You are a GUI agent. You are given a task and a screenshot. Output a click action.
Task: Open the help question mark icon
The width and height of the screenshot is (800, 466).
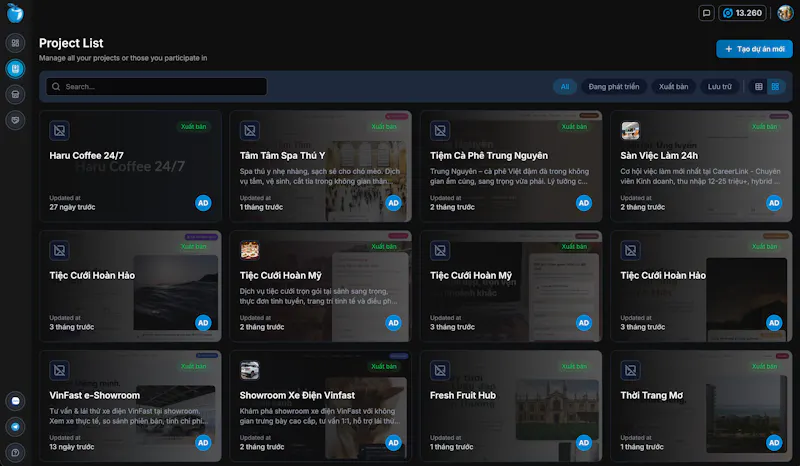(15, 453)
